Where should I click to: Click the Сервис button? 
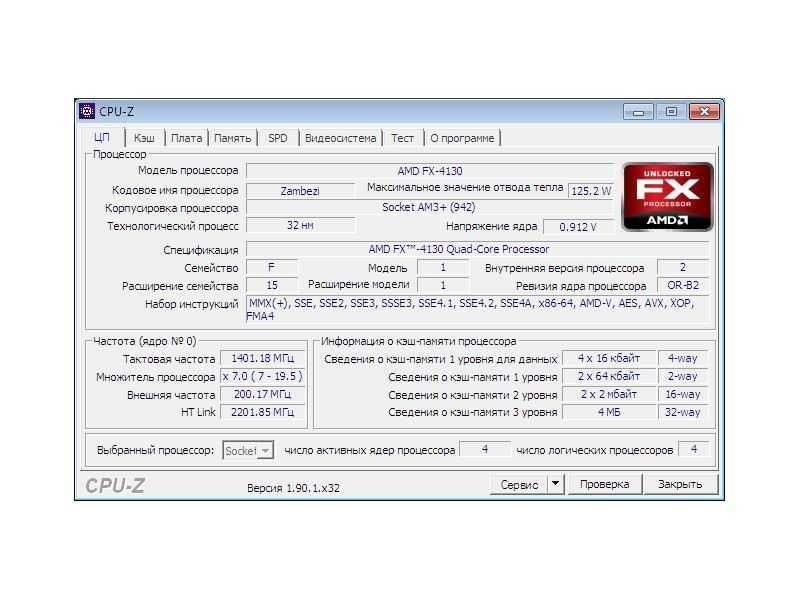pos(519,484)
